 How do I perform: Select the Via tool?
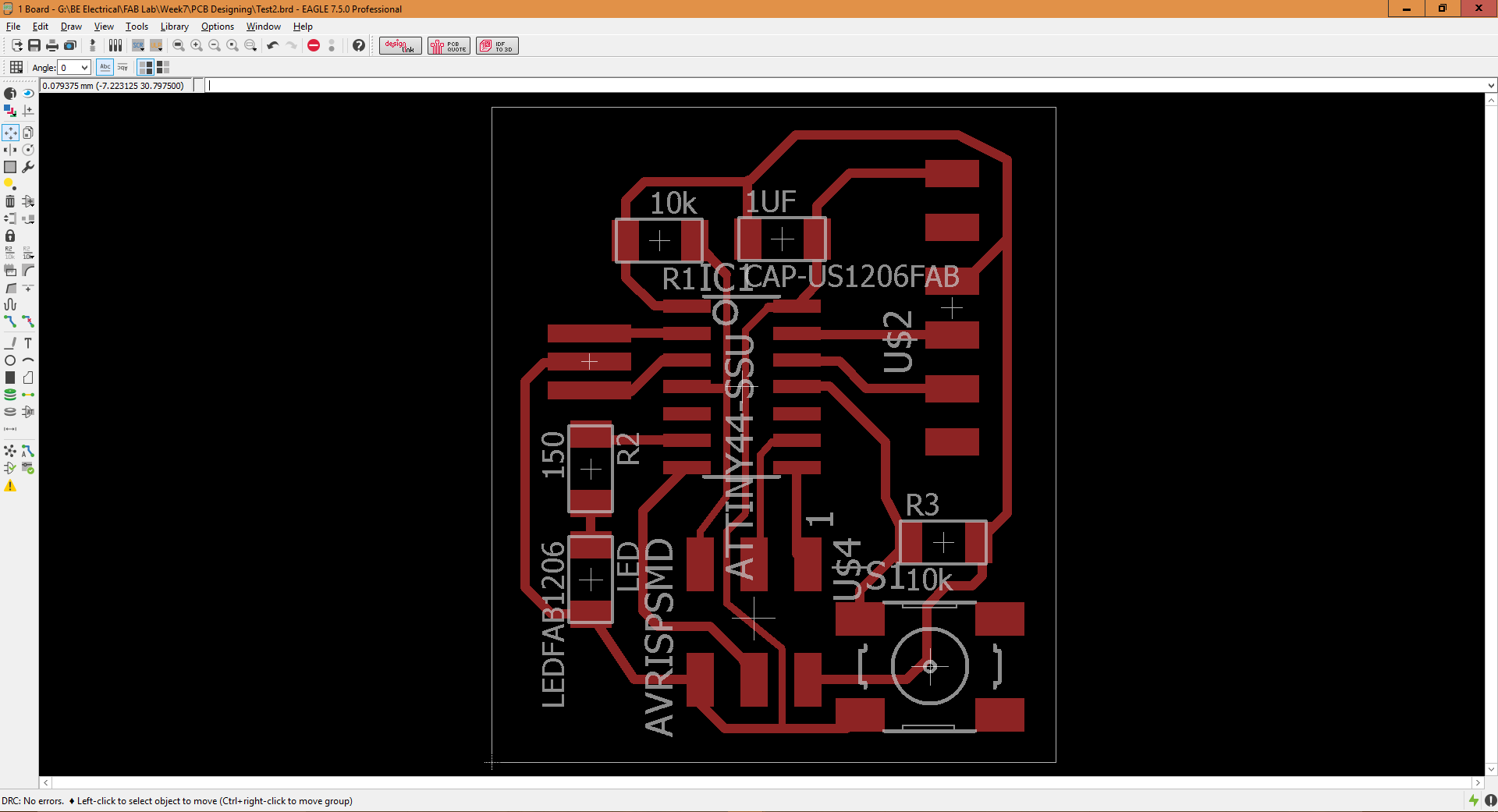[x=10, y=395]
